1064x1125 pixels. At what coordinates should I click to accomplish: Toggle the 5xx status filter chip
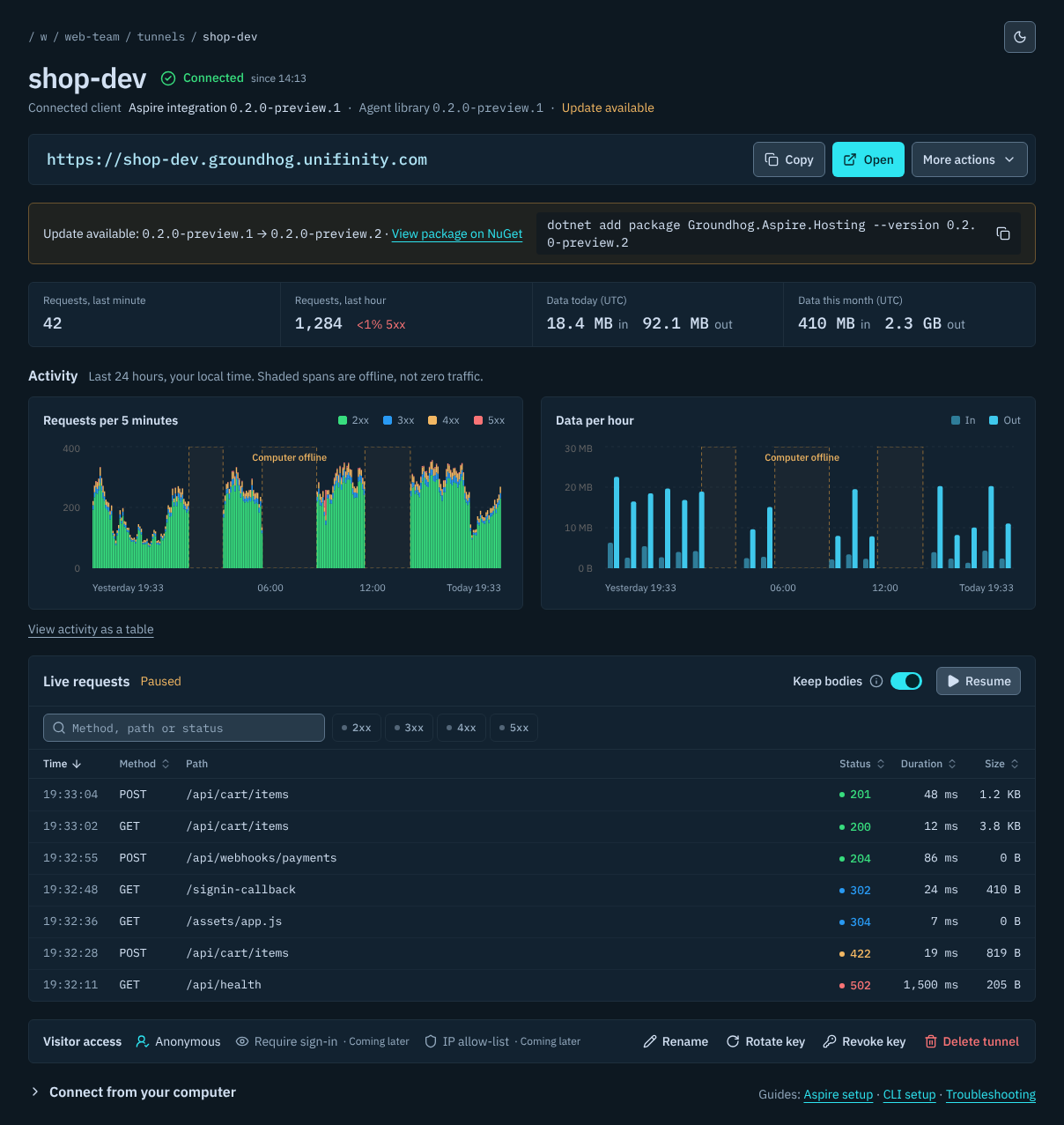click(x=514, y=728)
